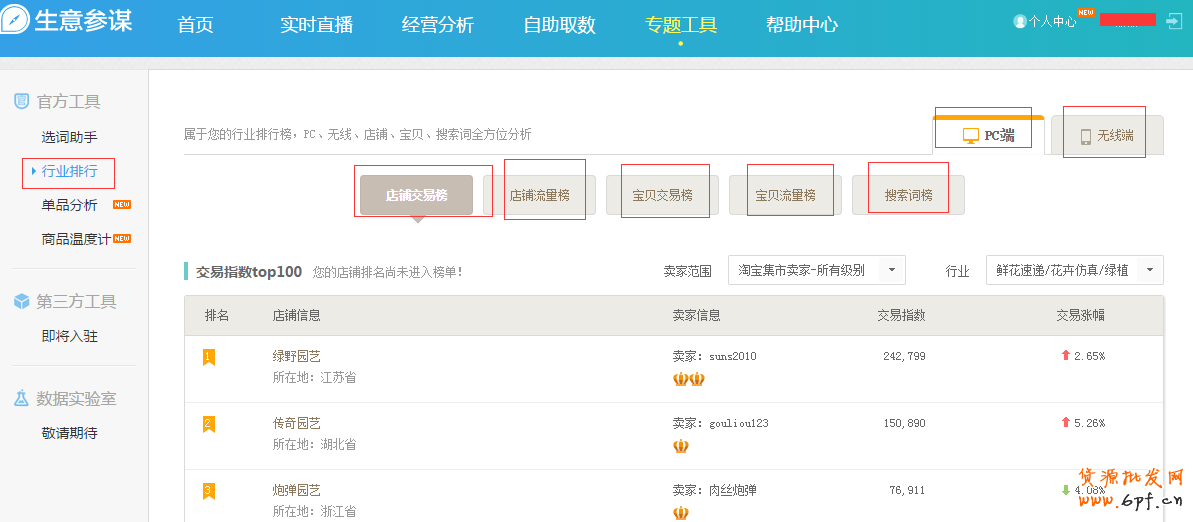Open 搜索词榜 ranking list
The height and width of the screenshot is (522, 1193).
click(x=908, y=195)
